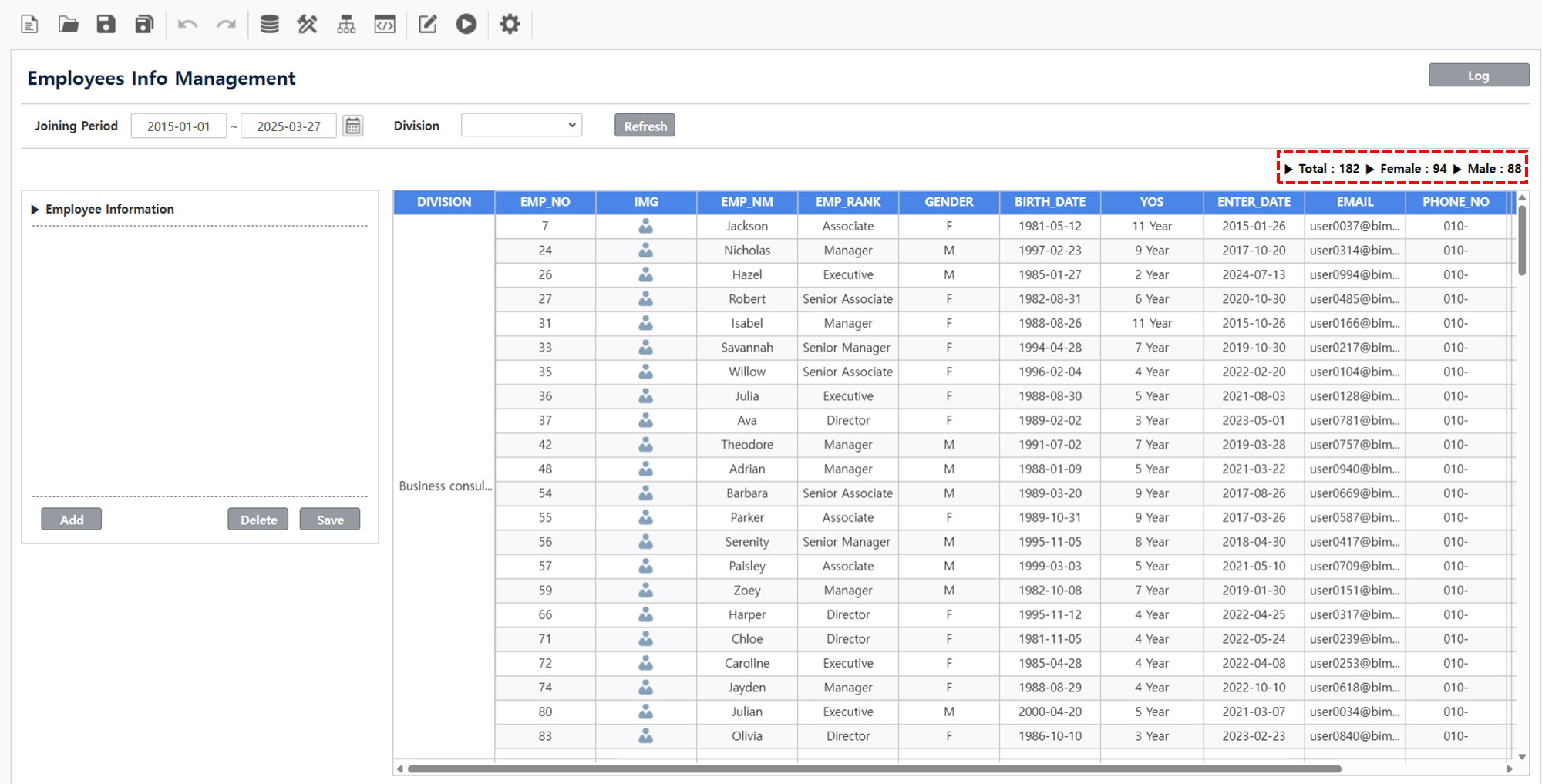1542x784 pixels.
Task: Click the Refresh button
Action: 645,126
